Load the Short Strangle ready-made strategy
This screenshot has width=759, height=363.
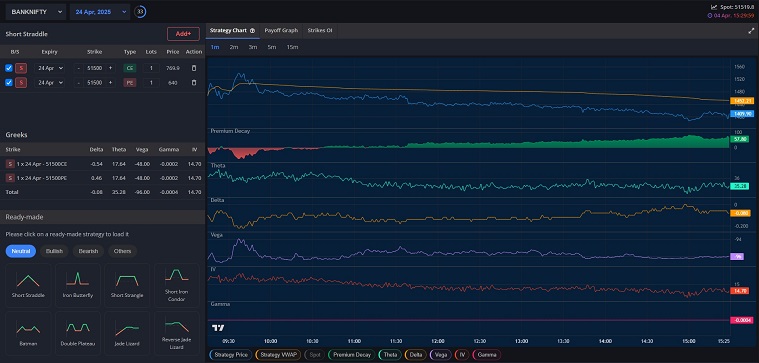[x=127, y=285]
